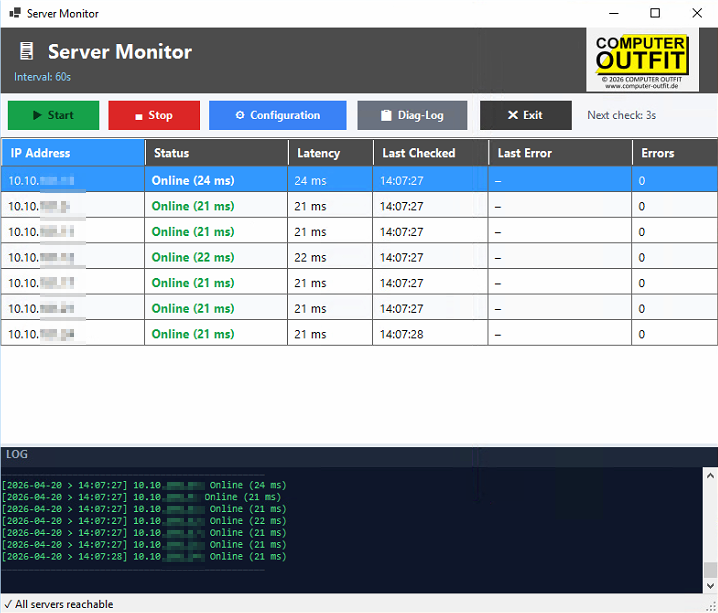Viewport: 718px width, 613px height.
Task: Click the All servers reachable status
Action: point(59,604)
